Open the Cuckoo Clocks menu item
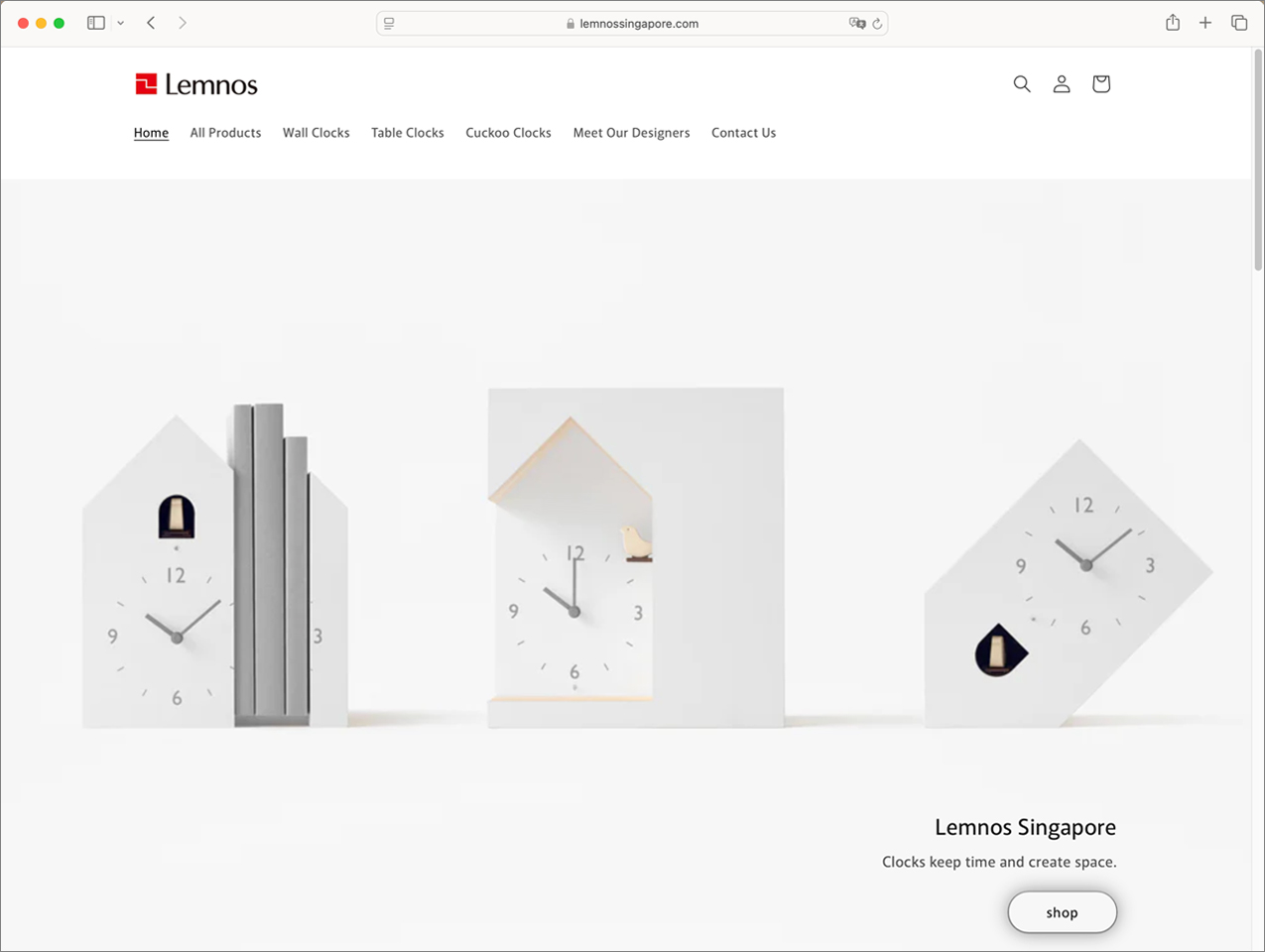Screen dimensions: 1265x952 [508, 133]
